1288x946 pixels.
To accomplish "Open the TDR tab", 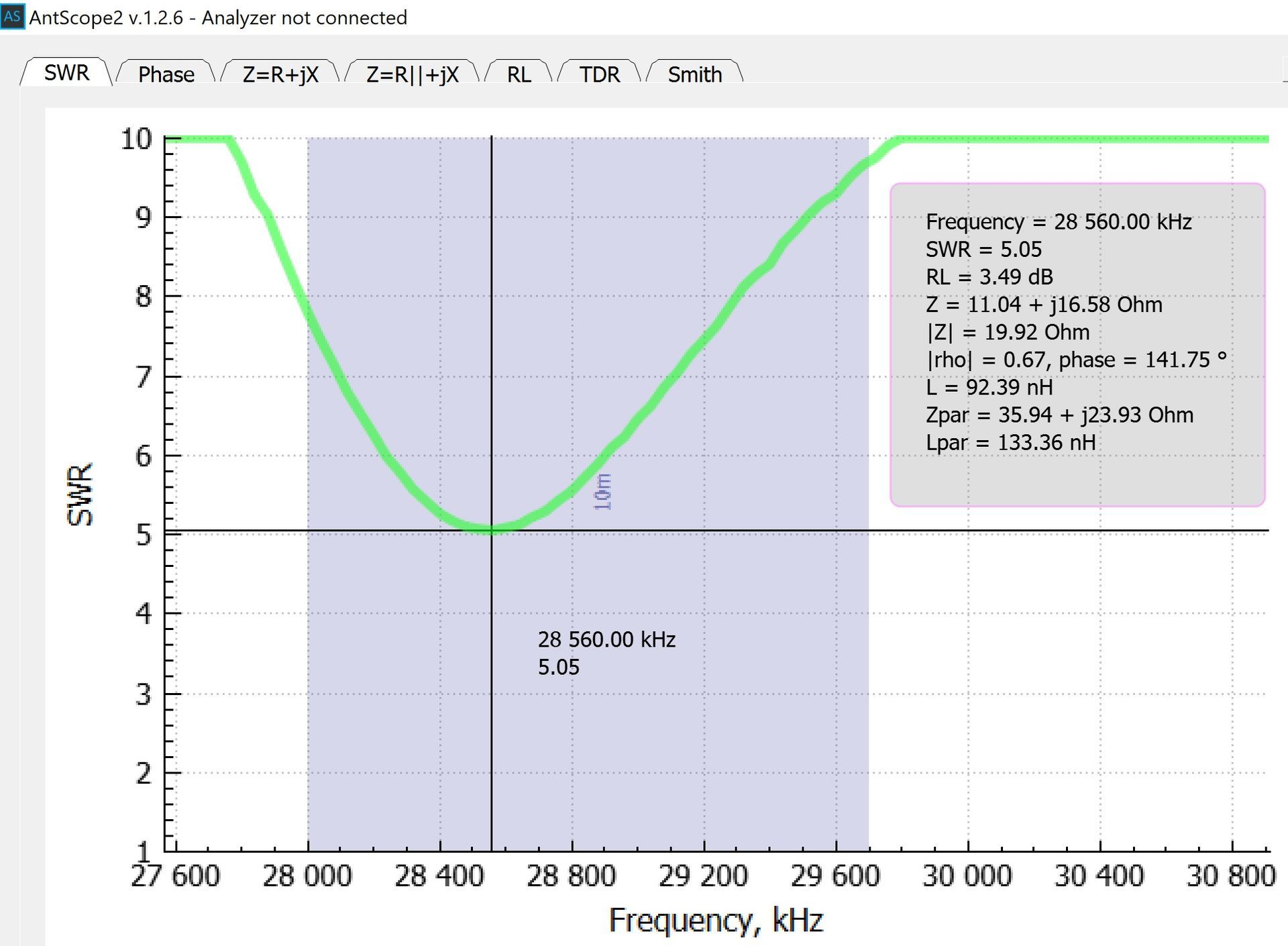I will click(x=600, y=74).
